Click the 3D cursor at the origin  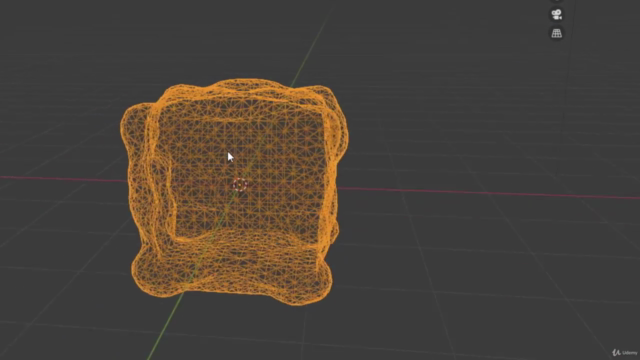click(240, 184)
